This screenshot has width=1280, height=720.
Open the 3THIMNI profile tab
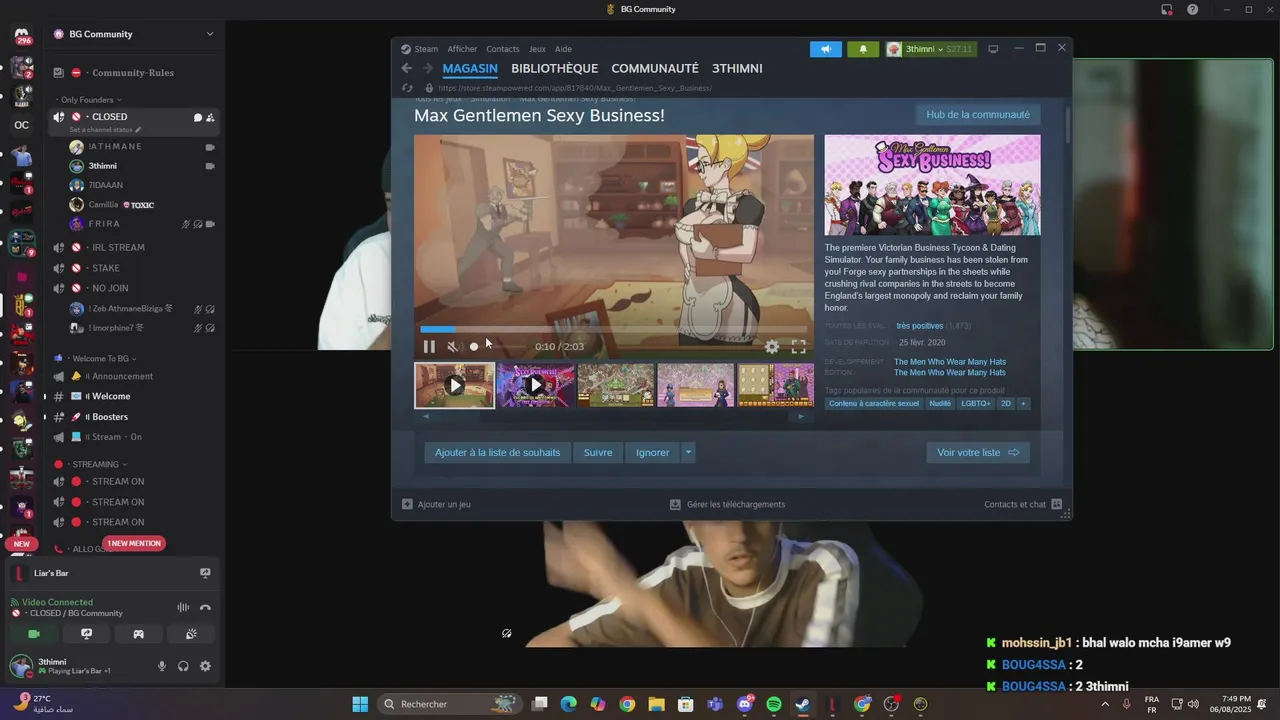737,68
